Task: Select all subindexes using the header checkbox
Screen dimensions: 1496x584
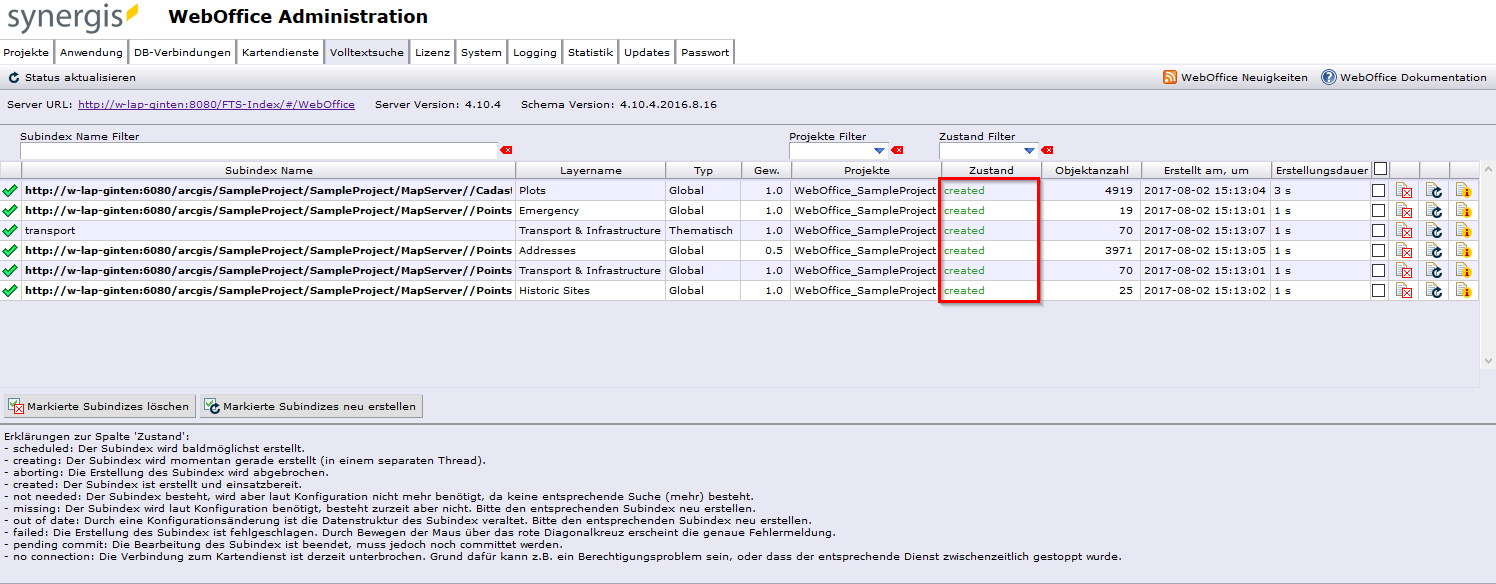Action: click(1379, 170)
